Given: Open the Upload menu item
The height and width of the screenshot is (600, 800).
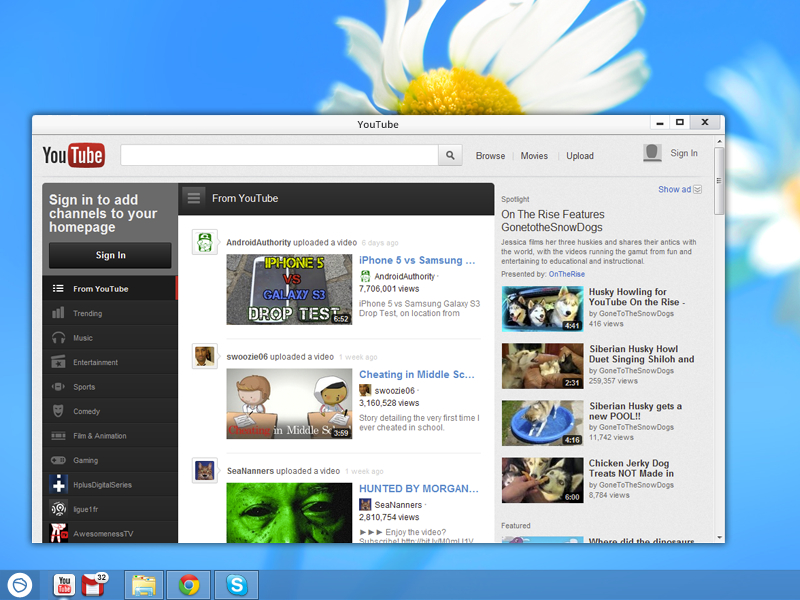Looking at the screenshot, I should [x=580, y=156].
